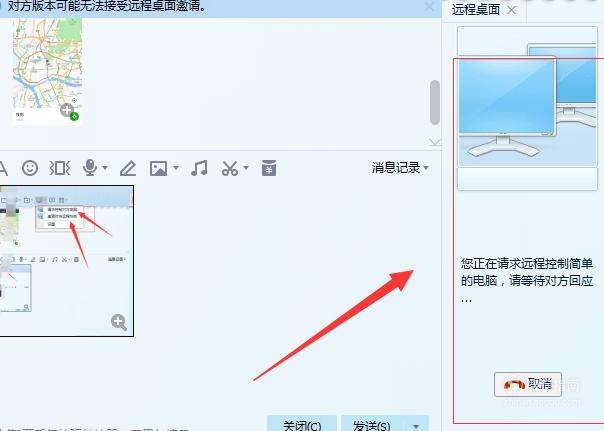Click the red envelope yuan icon
The height and width of the screenshot is (431, 604).
269,168
